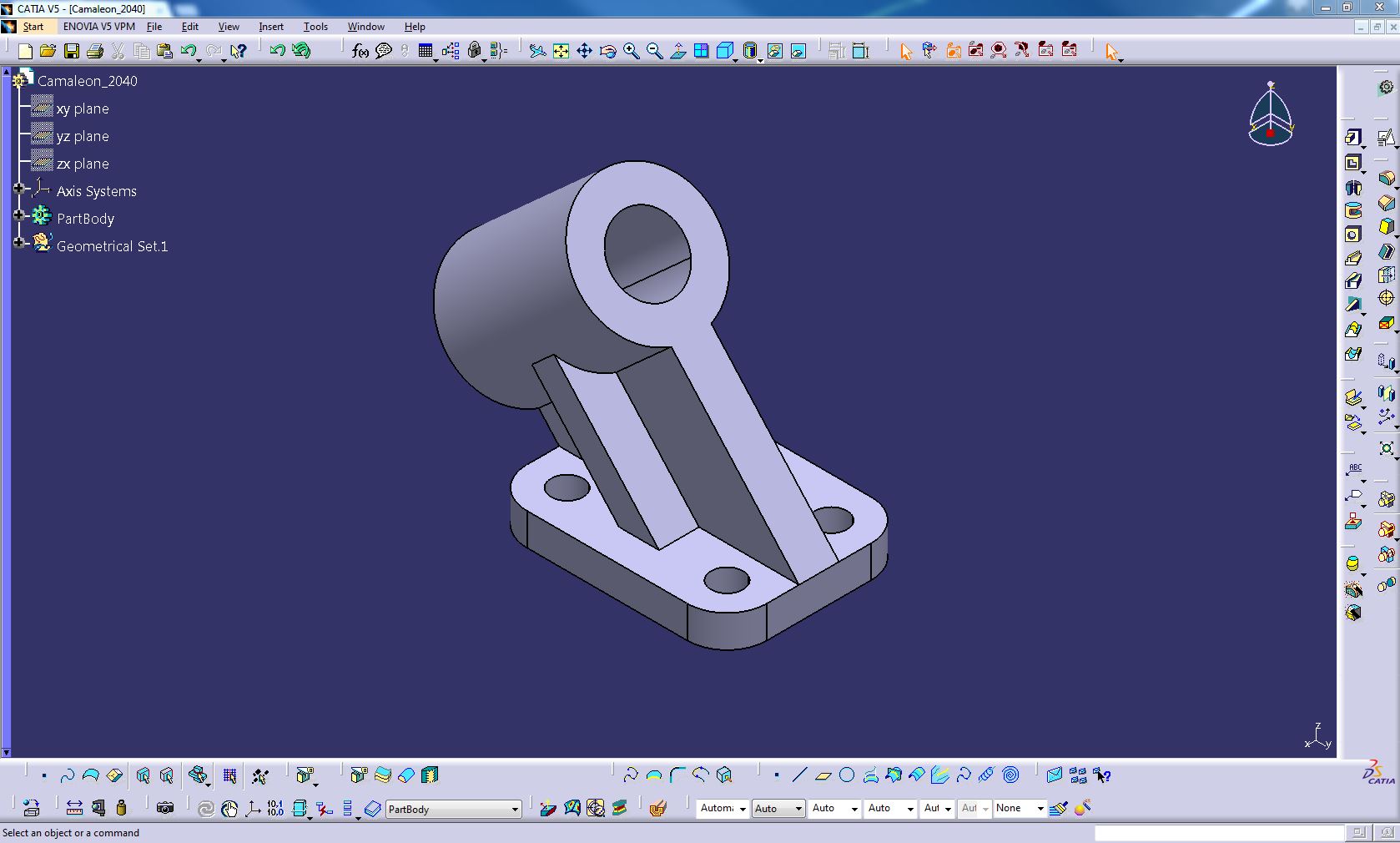
Task: Open the Design Table icon
Action: [426, 51]
